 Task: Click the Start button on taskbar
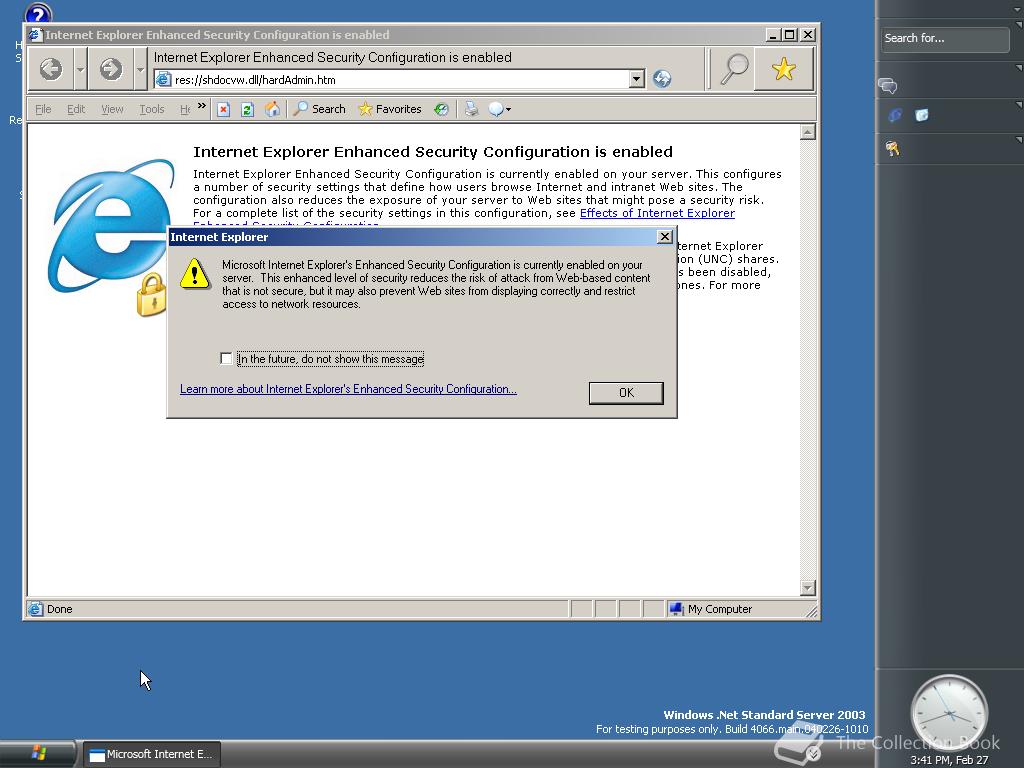(x=38, y=754)
